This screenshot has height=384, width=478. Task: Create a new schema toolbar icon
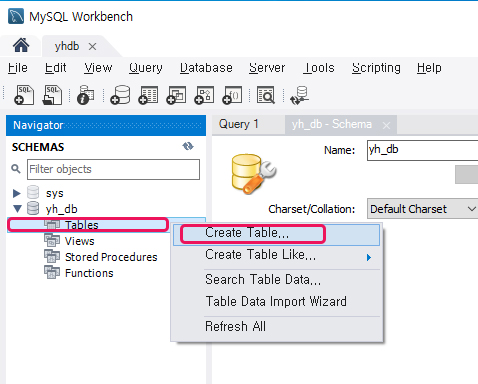tap(120, 95)
